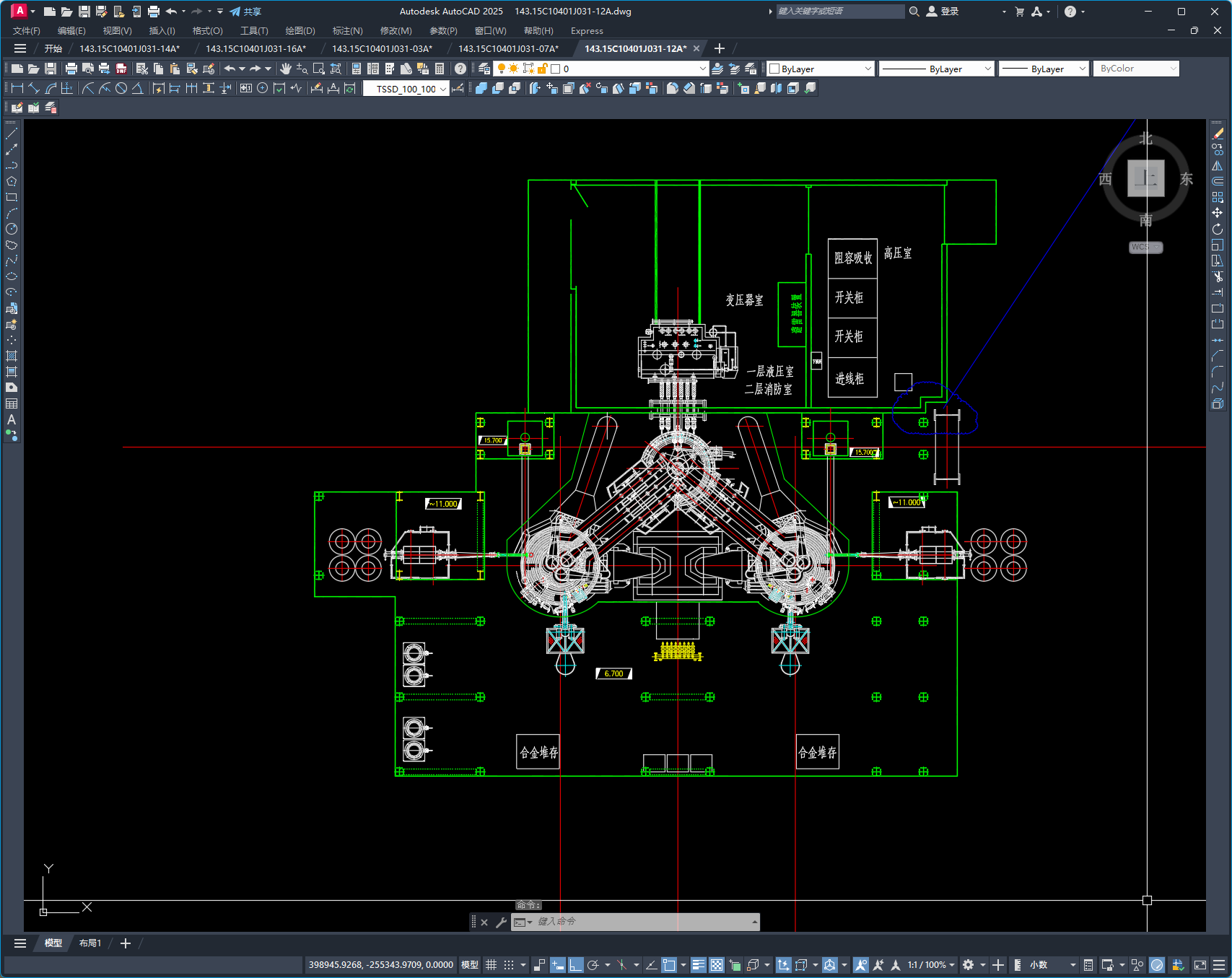Click the Share paper-plane icon

tap(235, 12)
